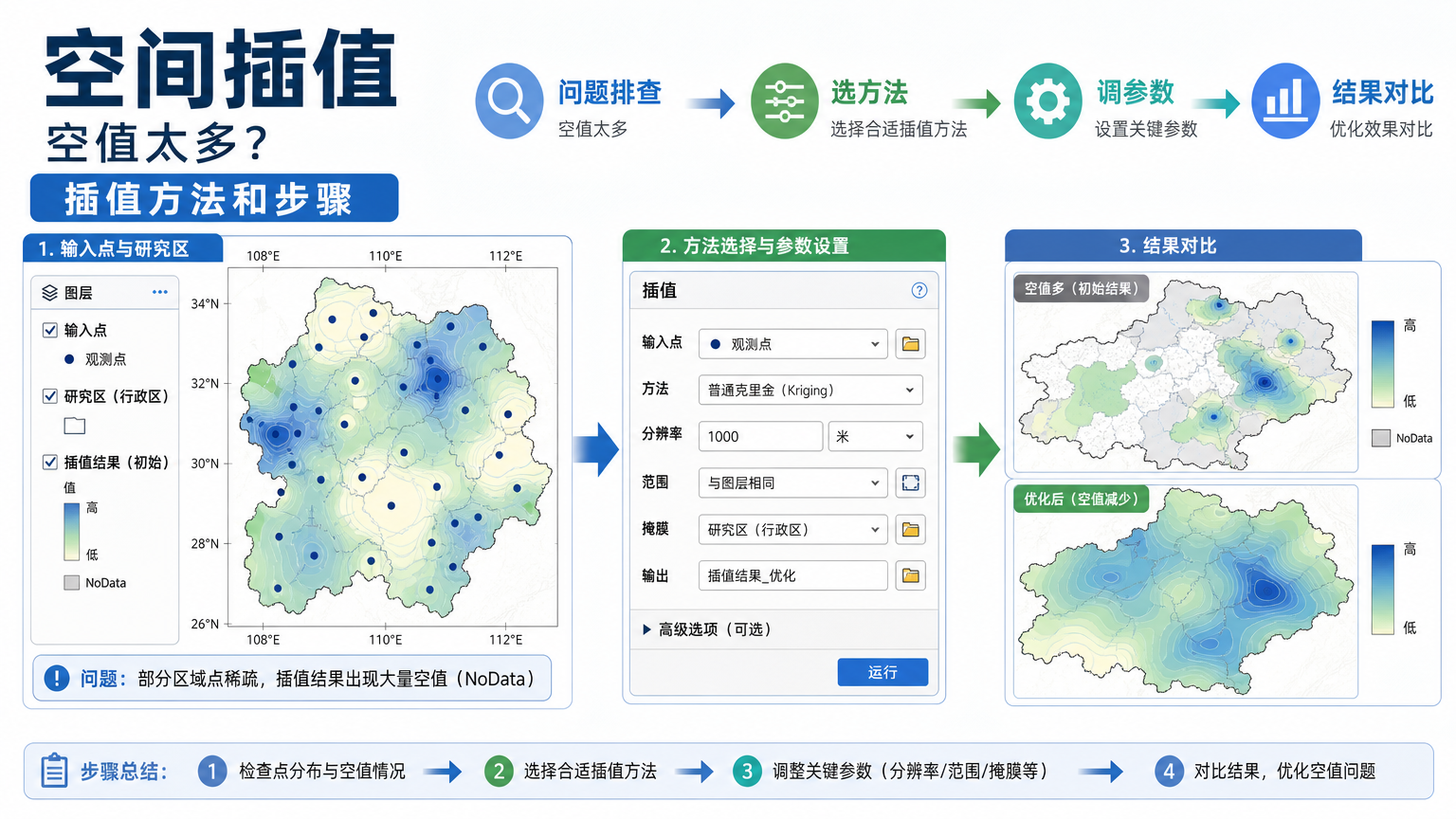Image resolution: width=1456 pixels, height=819 pixels.
Task: Click the teal gear icon for 调参数
Action: (1047, 100)
